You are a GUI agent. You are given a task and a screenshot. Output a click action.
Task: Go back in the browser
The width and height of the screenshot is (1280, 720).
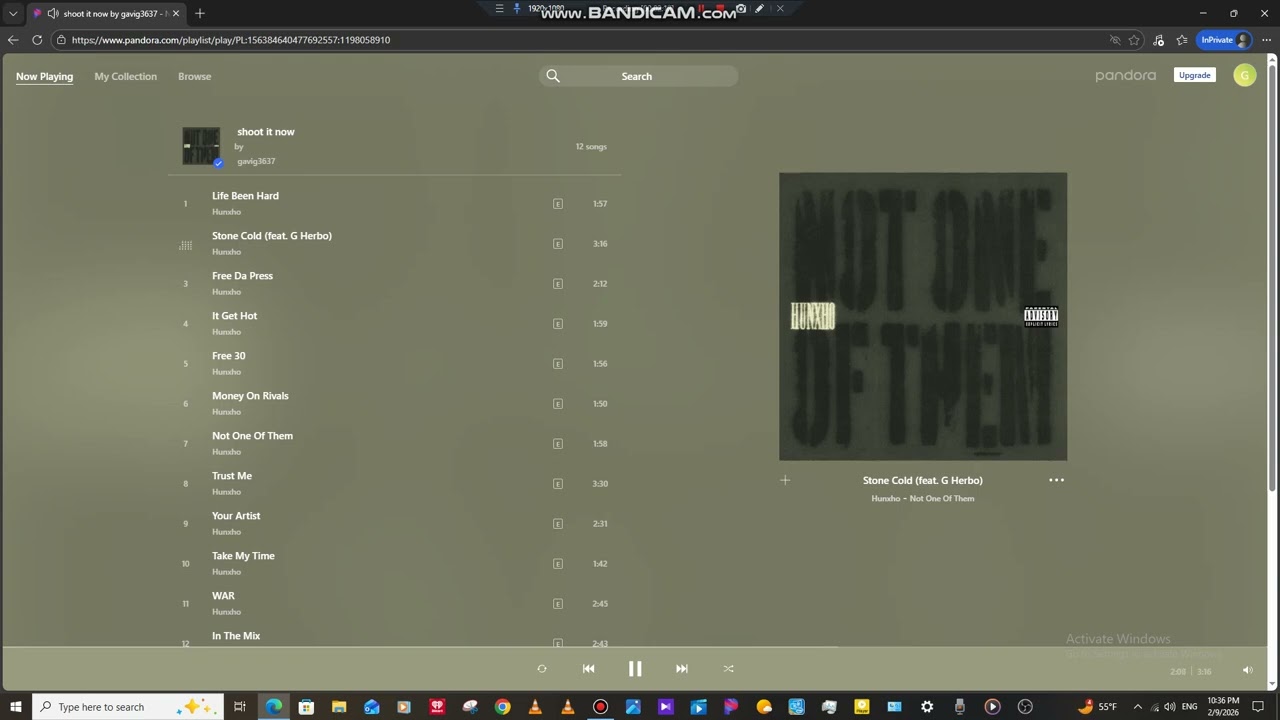(x=13, y=40)
